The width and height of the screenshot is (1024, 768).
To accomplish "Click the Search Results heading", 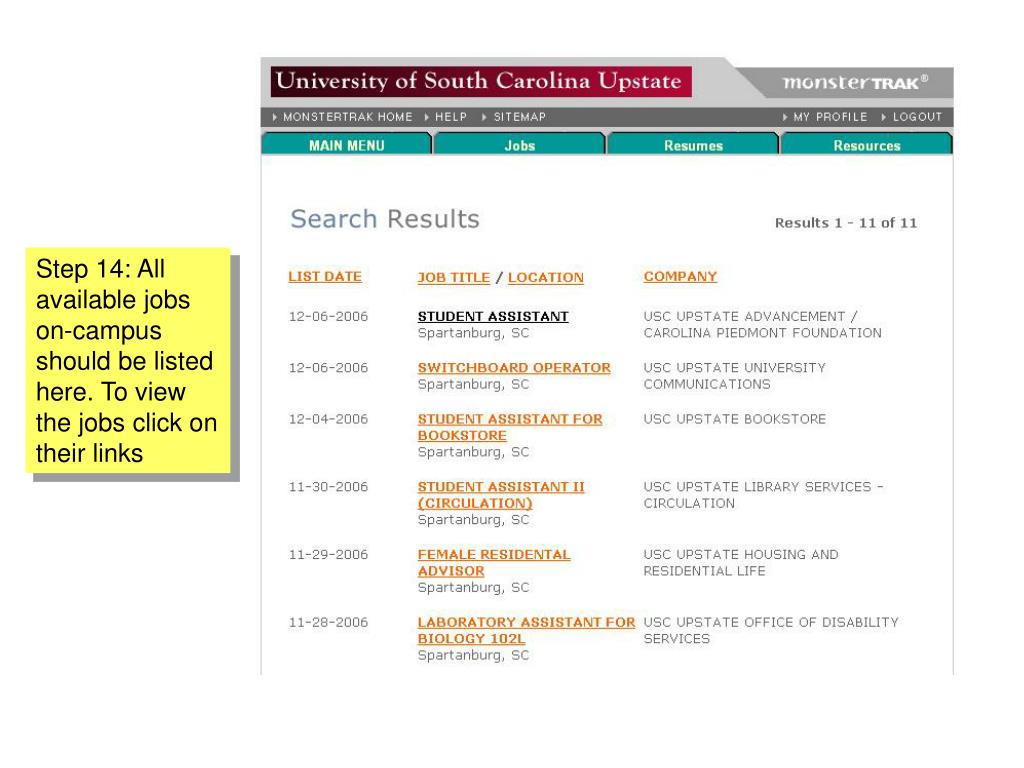I will click(x=385, y=219).
